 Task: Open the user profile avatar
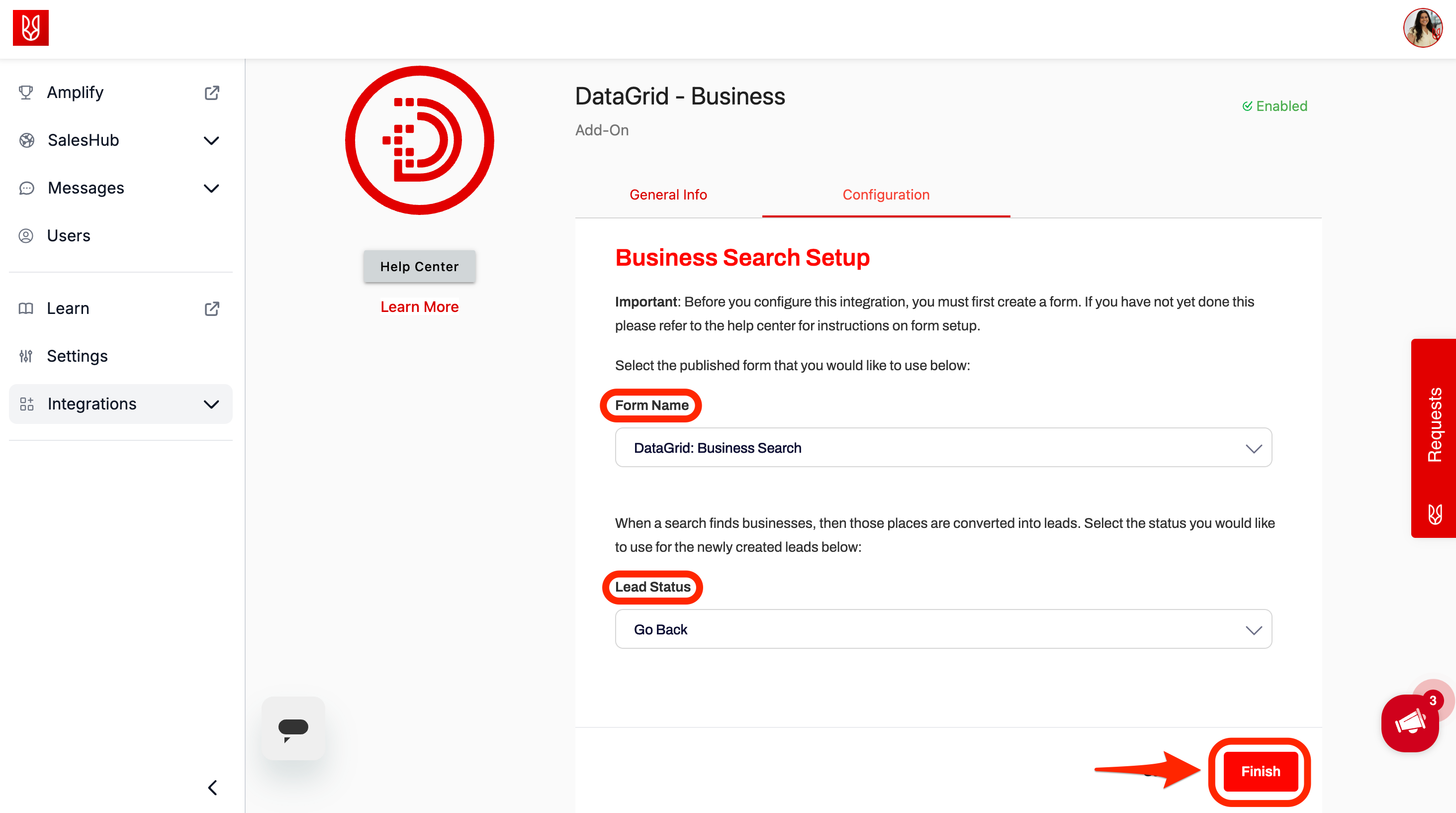pyautogui.click(x=1422, y=27)
